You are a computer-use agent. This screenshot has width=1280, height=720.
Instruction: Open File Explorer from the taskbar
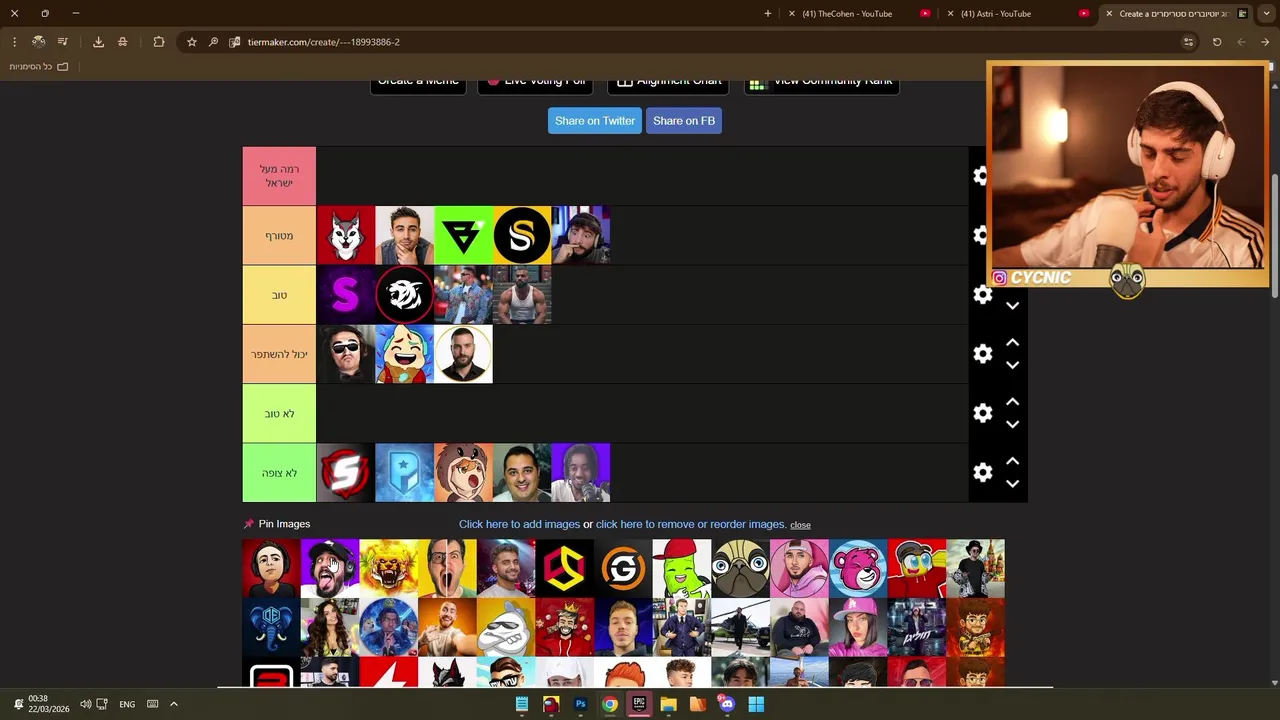pyautogui.click(x=668, y=704)
